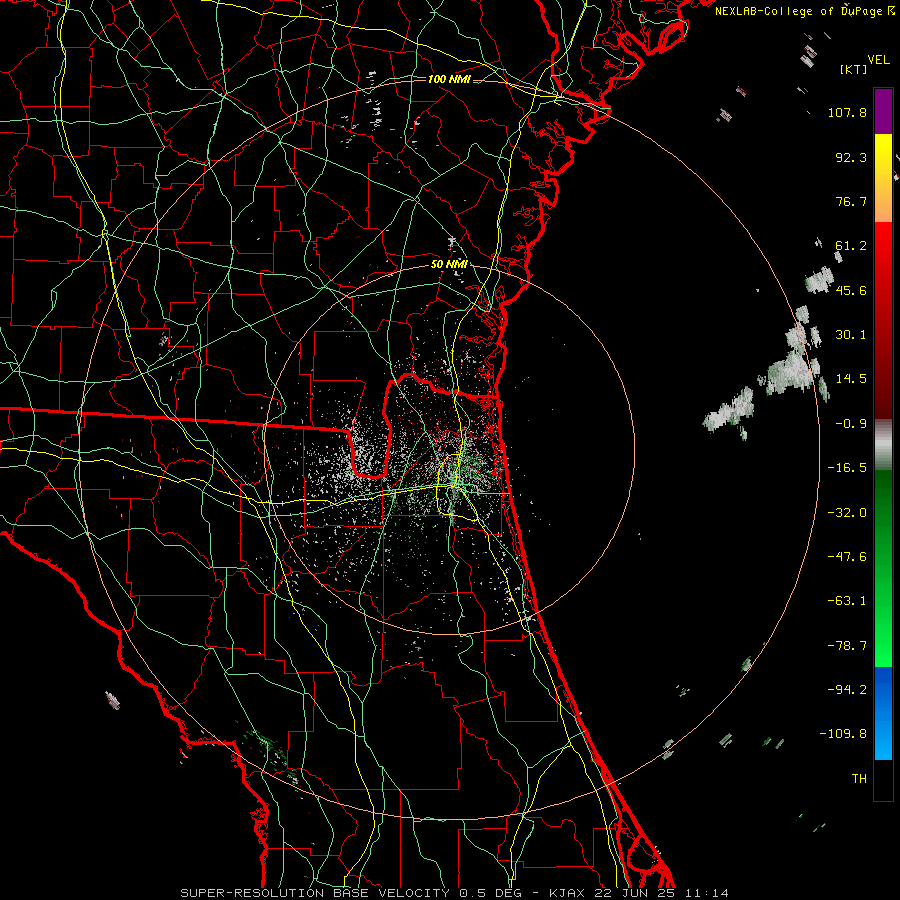Click the -47.6 value on velocity scale
Screen dimensions: 900x900
847,557
